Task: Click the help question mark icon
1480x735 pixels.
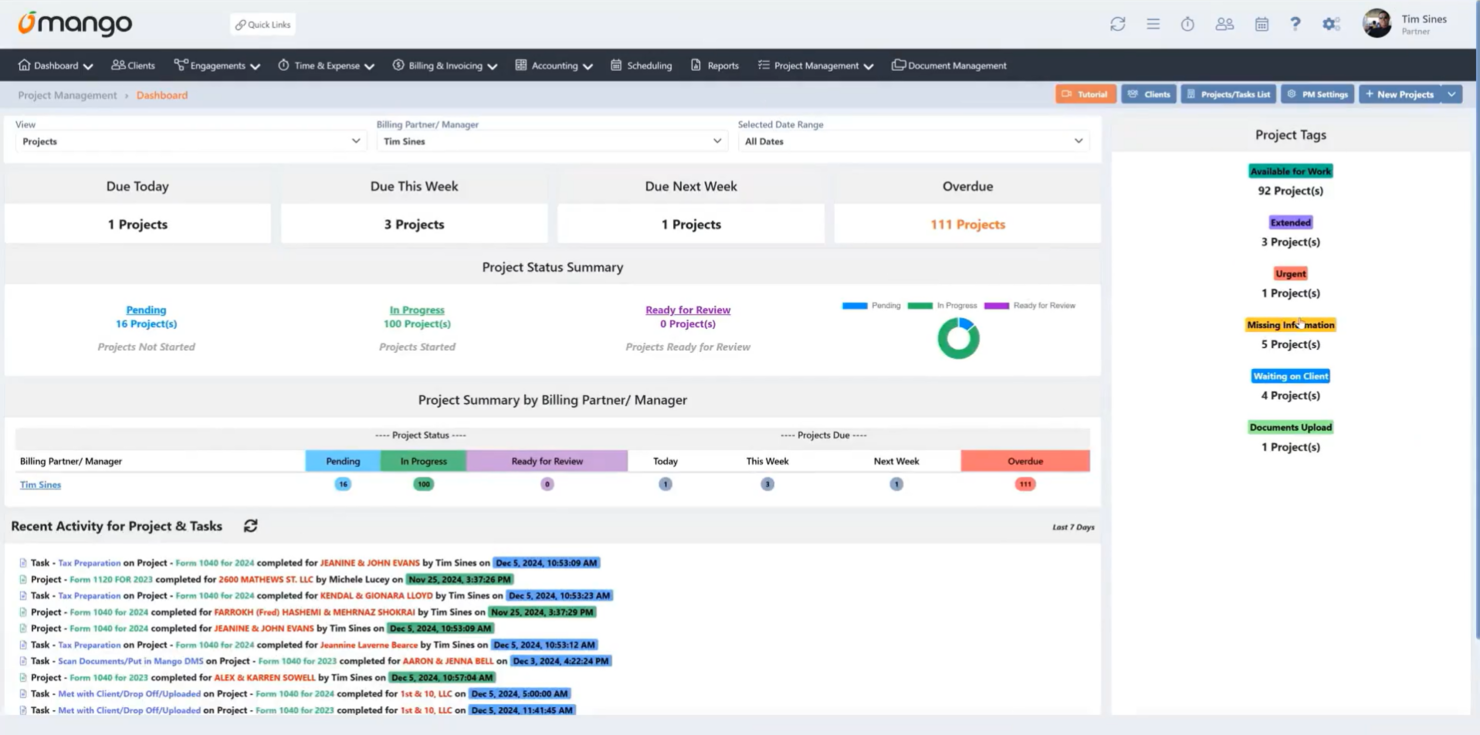Action: [1295, 23]
